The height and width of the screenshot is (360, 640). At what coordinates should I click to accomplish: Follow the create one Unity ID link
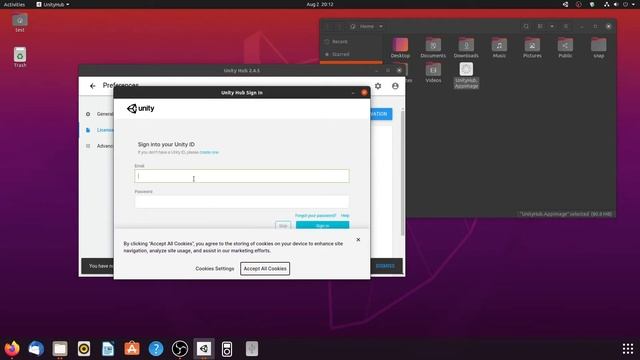click(x=209, y=152)
